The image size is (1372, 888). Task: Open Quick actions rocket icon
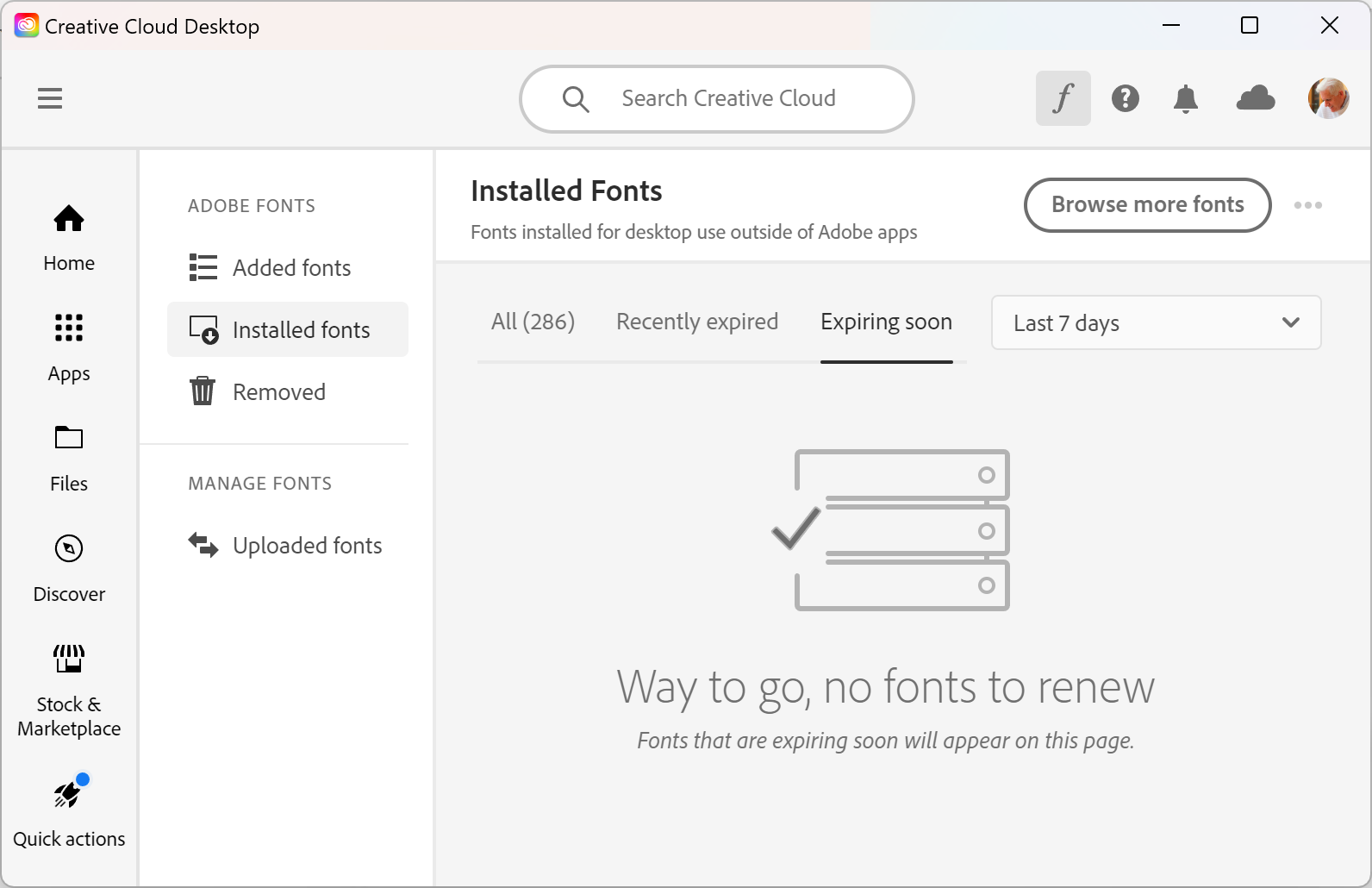69,793
